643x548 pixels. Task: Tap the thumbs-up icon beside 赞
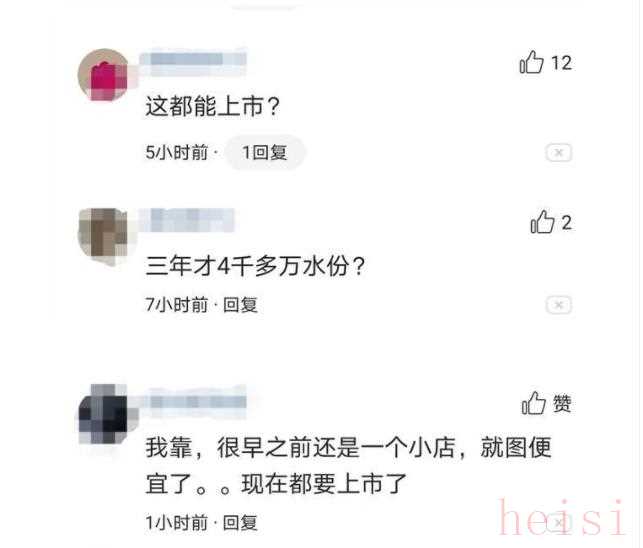pos(534,403)
